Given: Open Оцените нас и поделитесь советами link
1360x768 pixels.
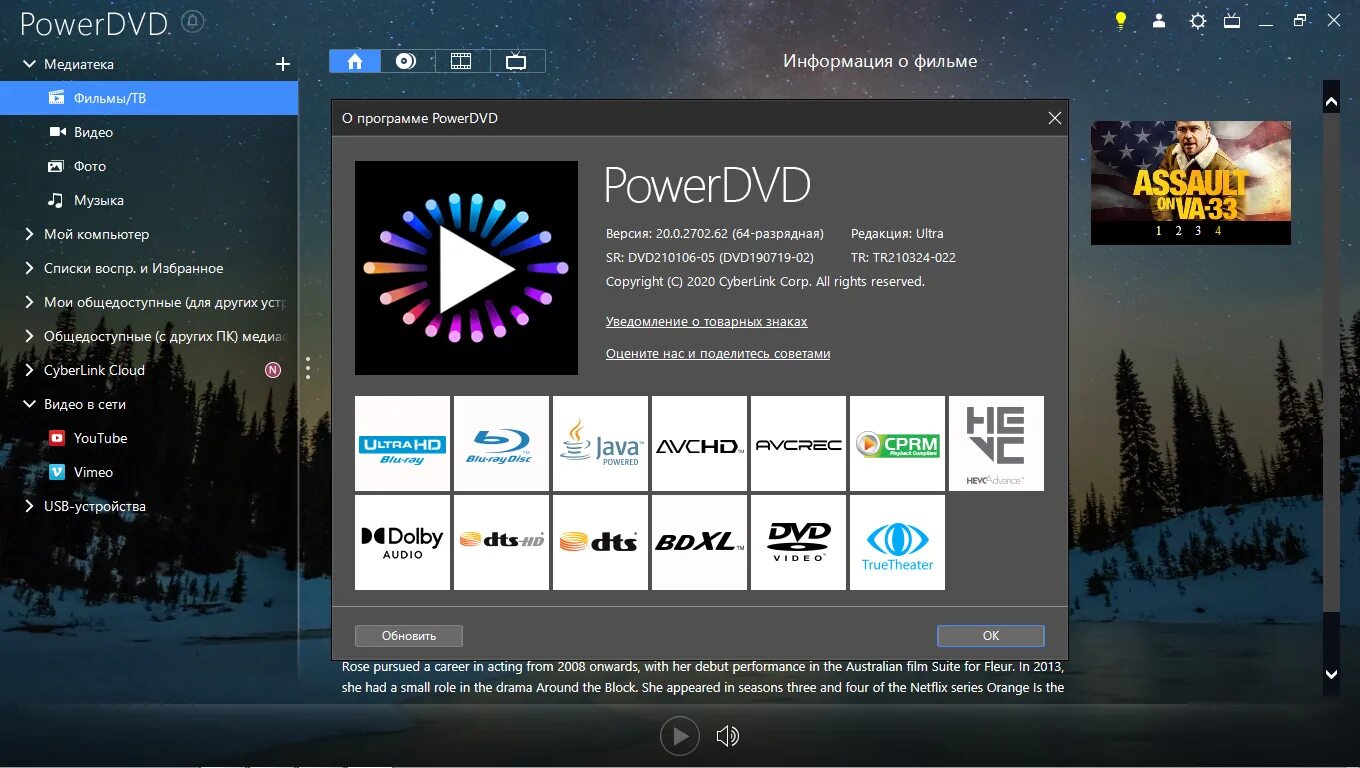Looking at the screenshot, I should (718, 354).
